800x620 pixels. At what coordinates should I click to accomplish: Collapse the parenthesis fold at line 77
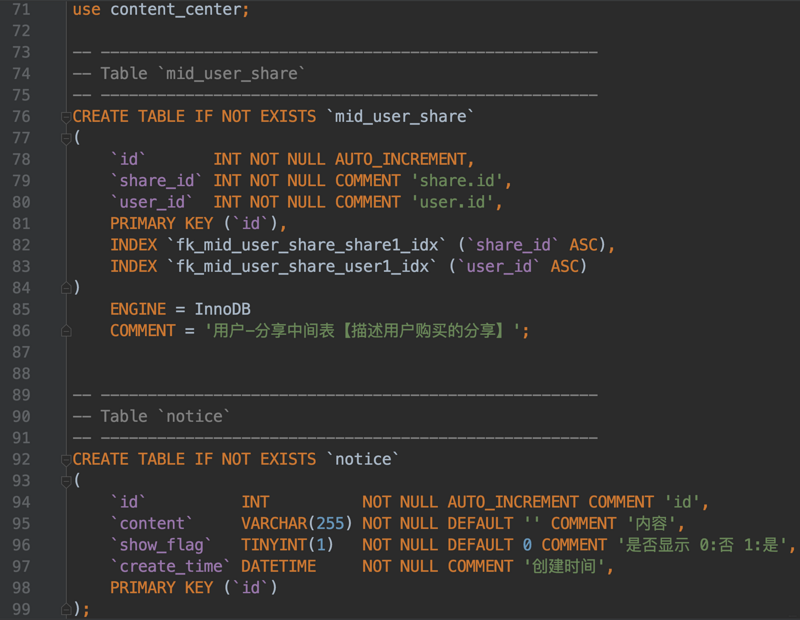66,138
